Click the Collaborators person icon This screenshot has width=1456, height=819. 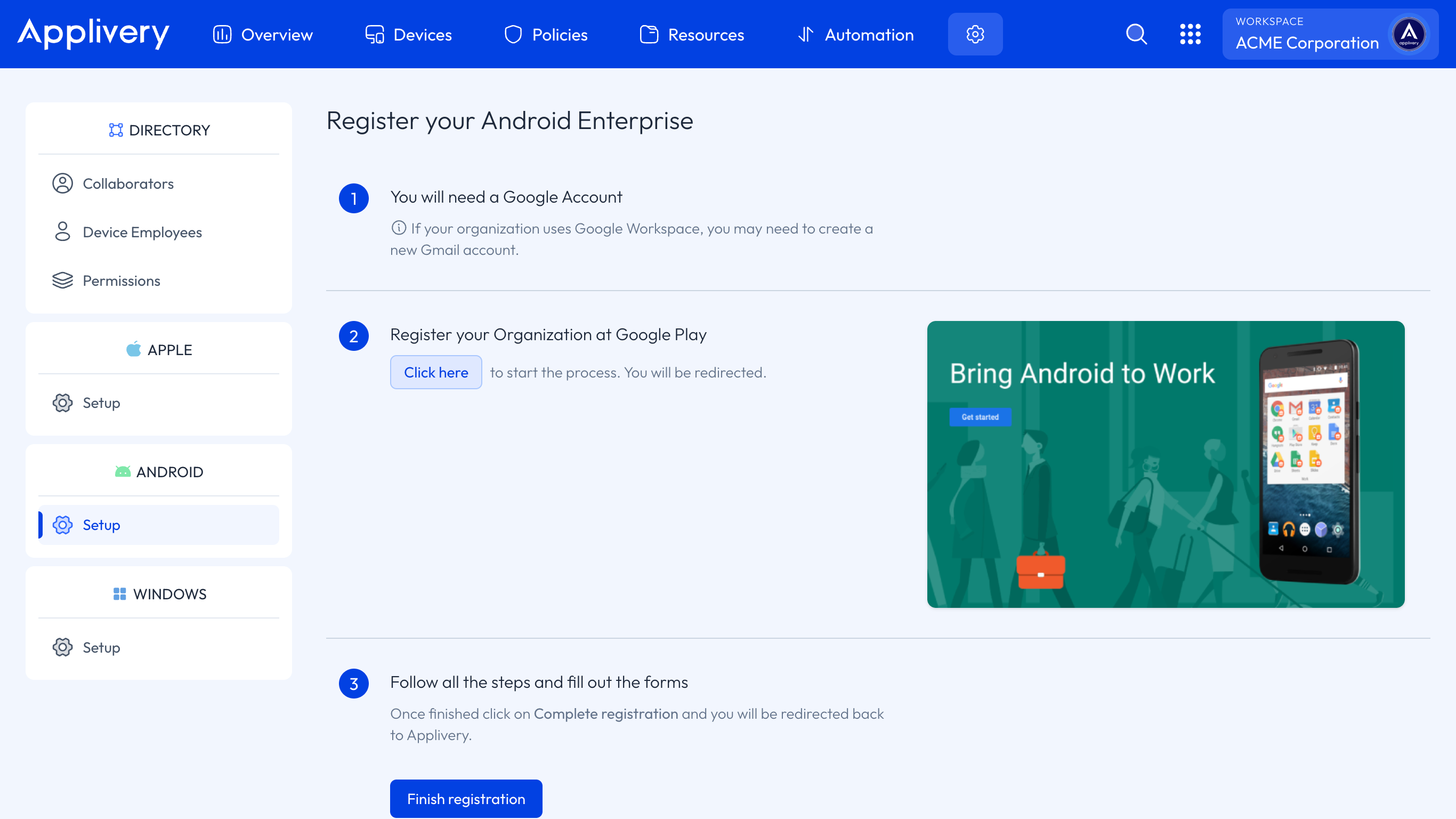point(62,183)
